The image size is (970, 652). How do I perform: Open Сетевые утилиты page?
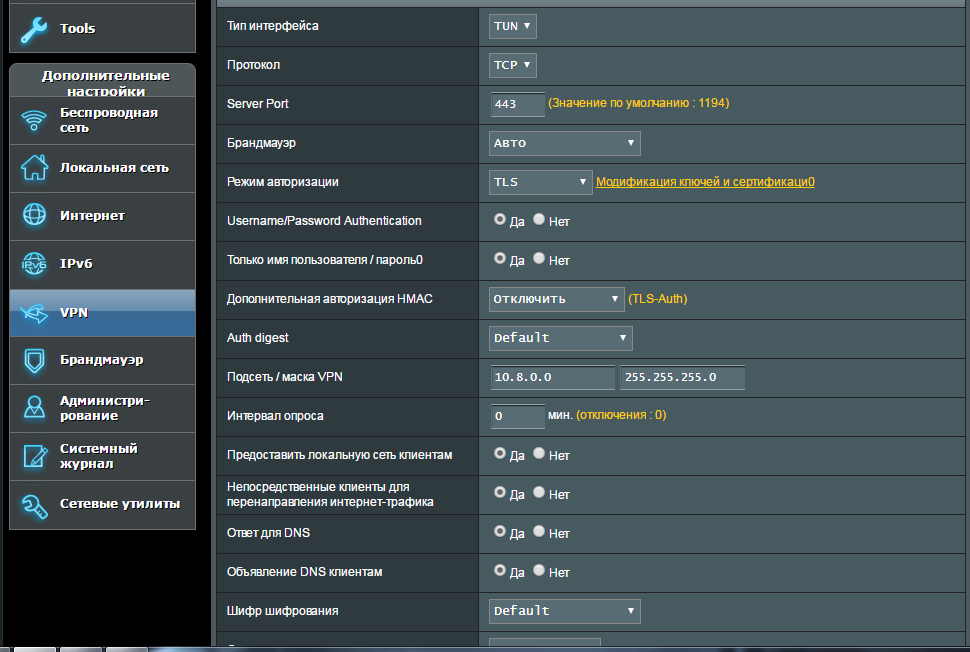coord(103,505)
